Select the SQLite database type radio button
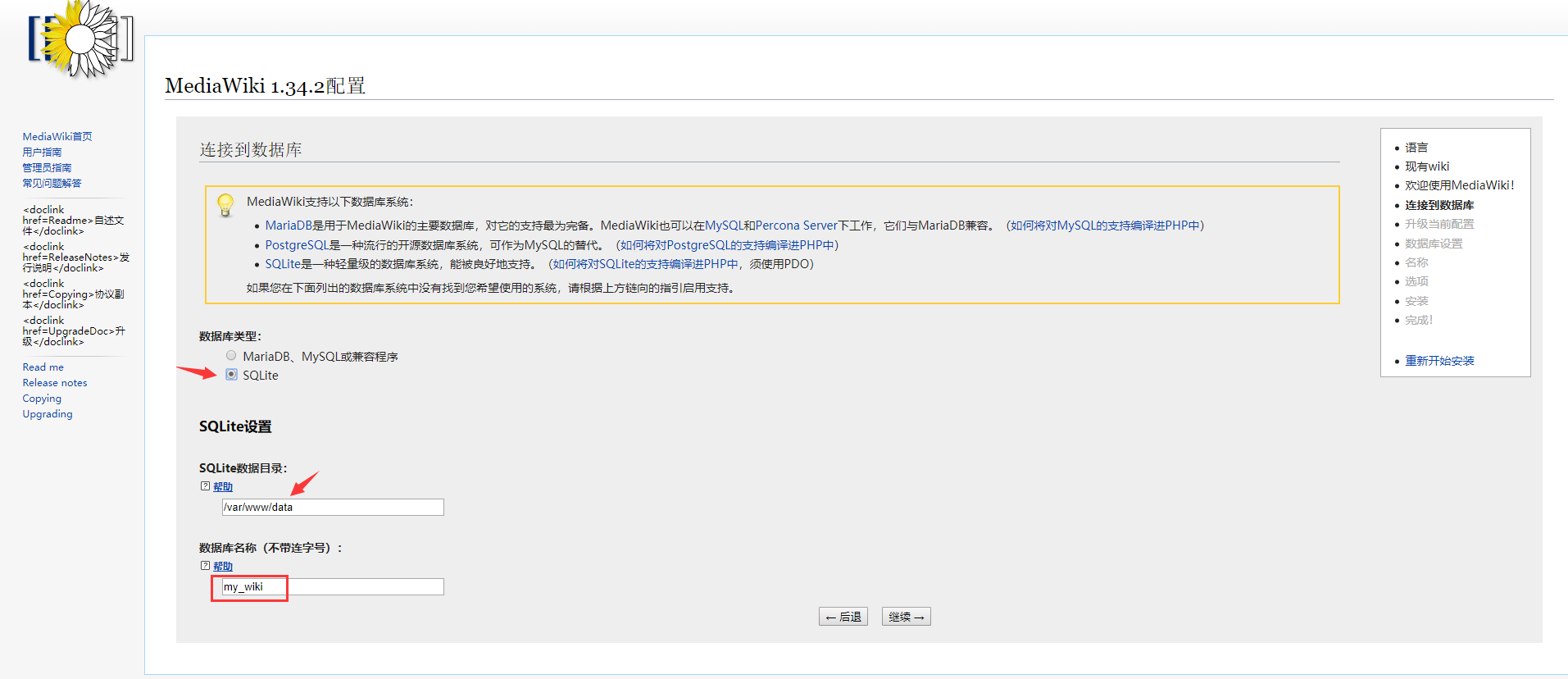The image size is (1568, 679). coord(231,375)
